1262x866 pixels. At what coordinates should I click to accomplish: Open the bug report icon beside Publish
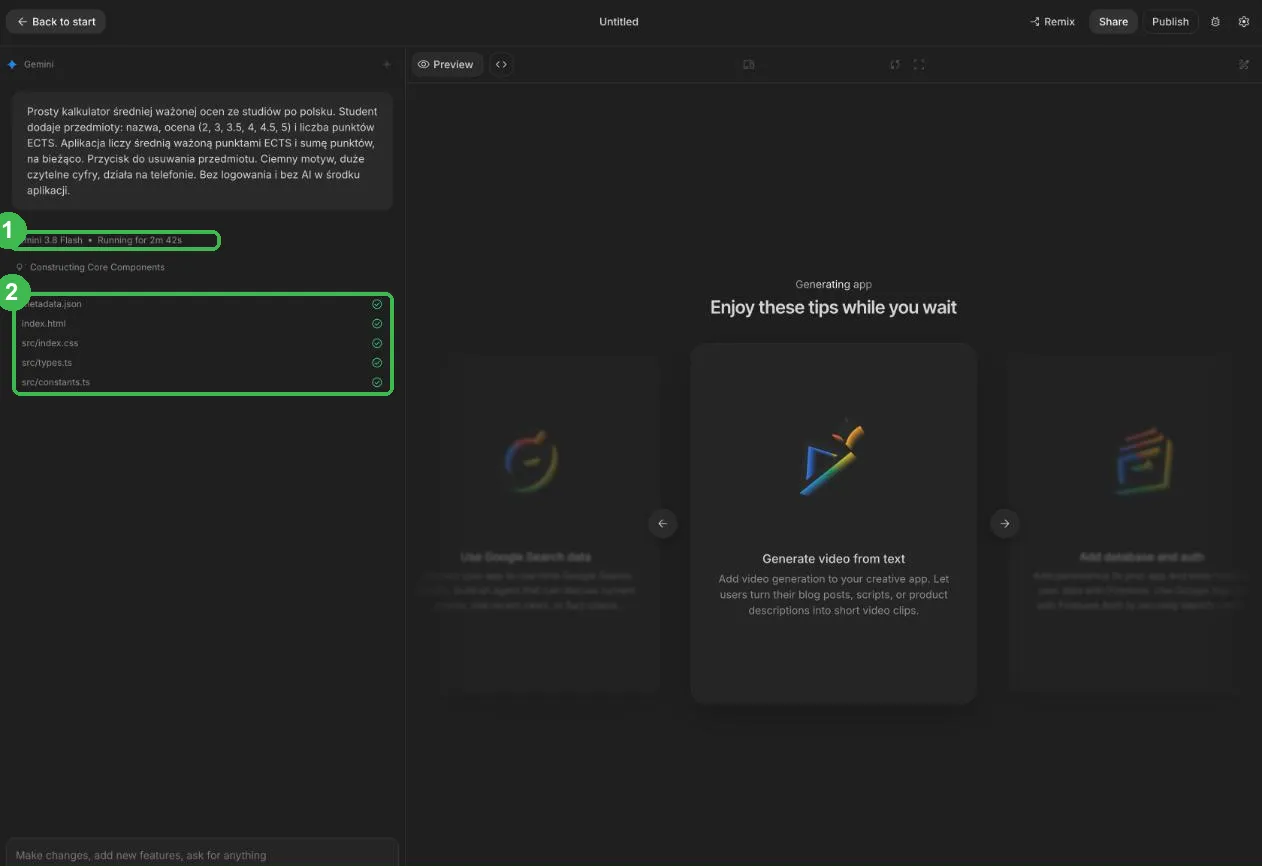(1215, 21)
